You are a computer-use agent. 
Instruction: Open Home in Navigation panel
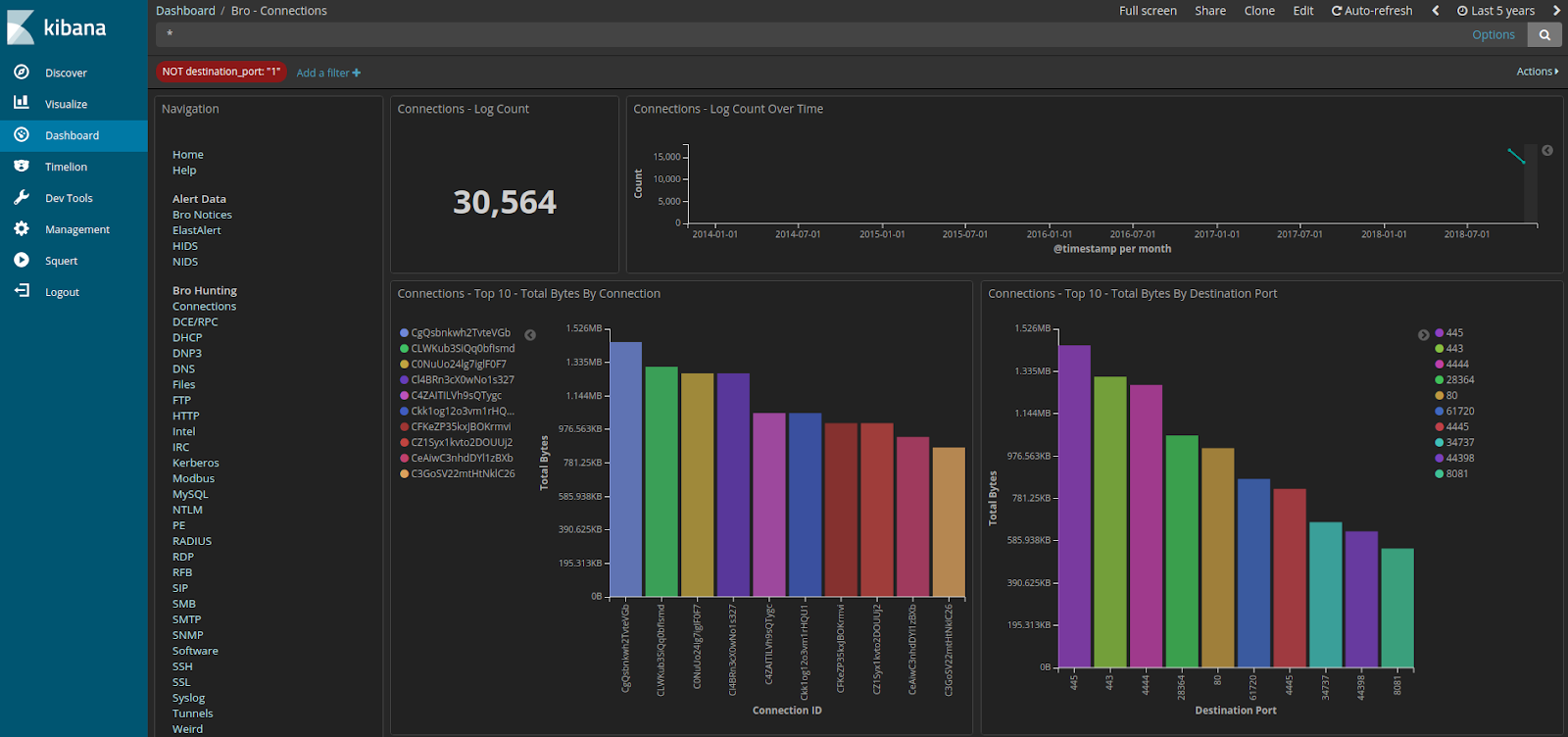188,154
